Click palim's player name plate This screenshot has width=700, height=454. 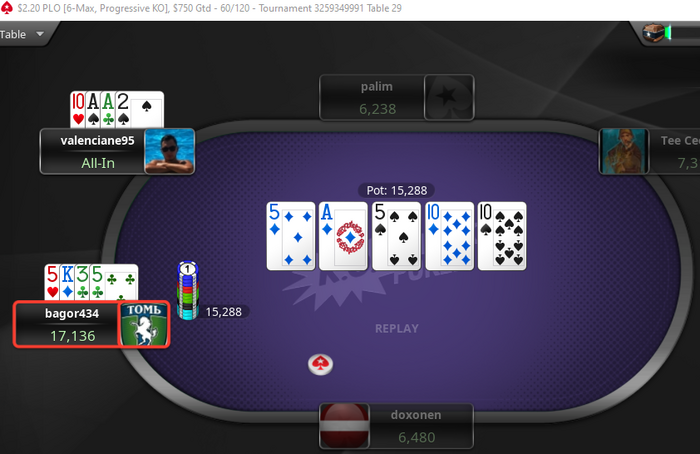[372, 97]
